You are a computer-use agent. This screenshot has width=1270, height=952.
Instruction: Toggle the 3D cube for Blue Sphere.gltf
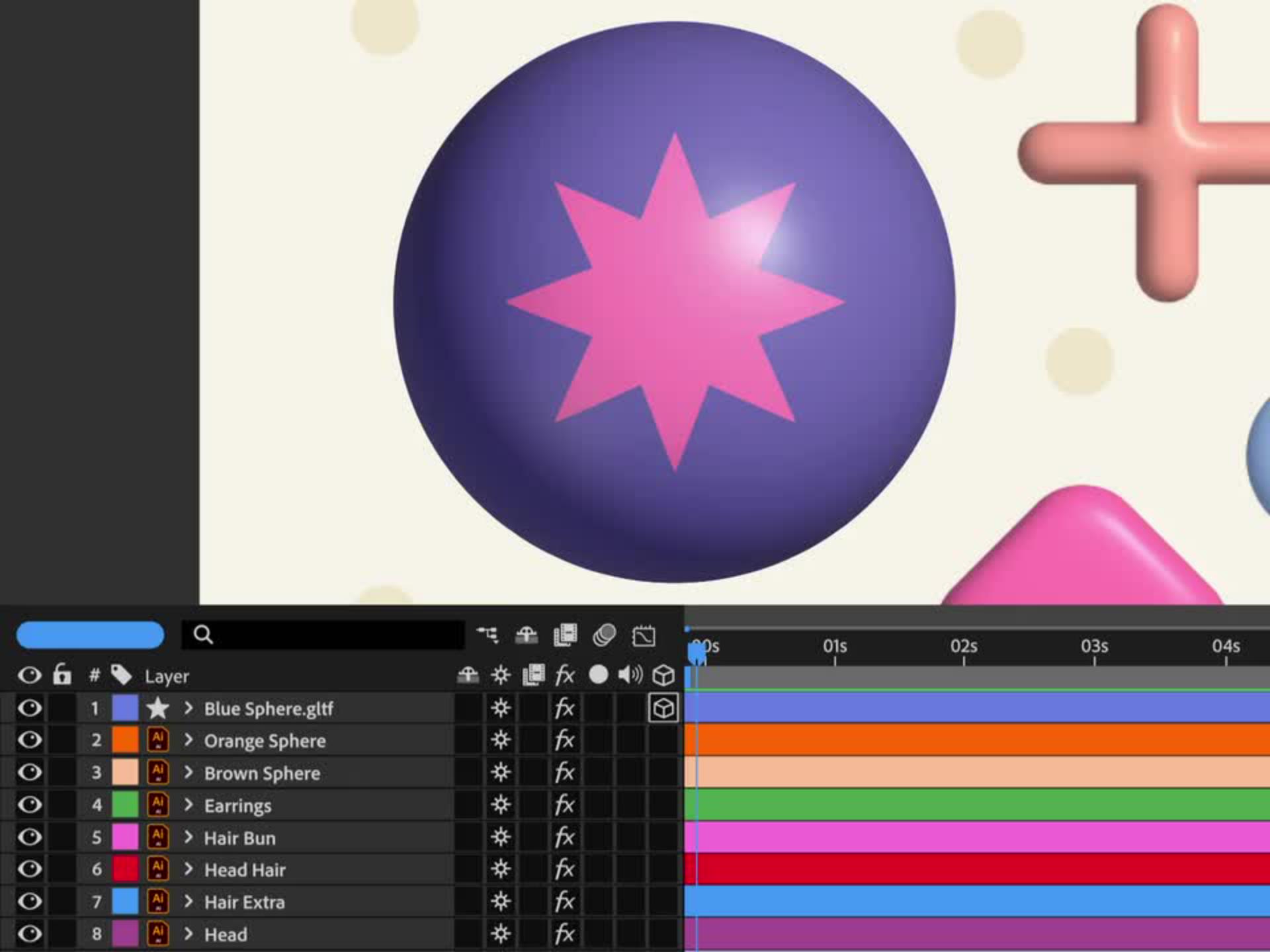663,708
